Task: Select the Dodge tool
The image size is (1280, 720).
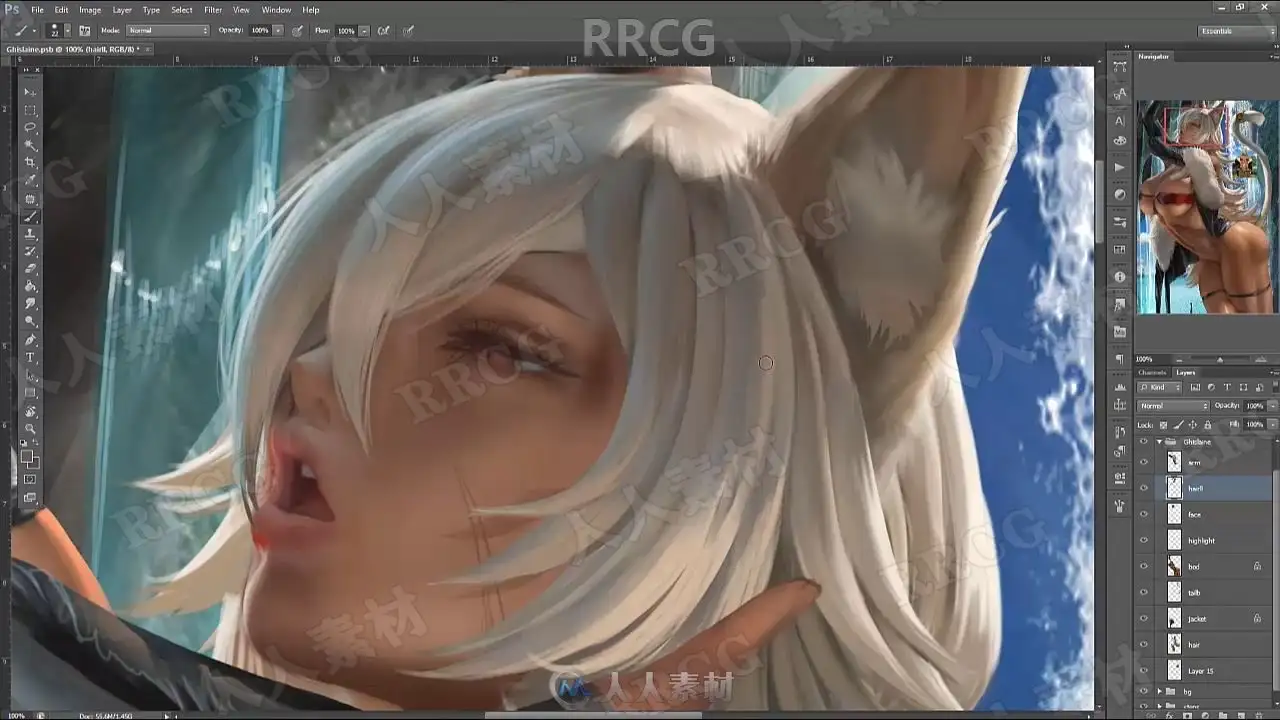Action: tap(30, 322)
